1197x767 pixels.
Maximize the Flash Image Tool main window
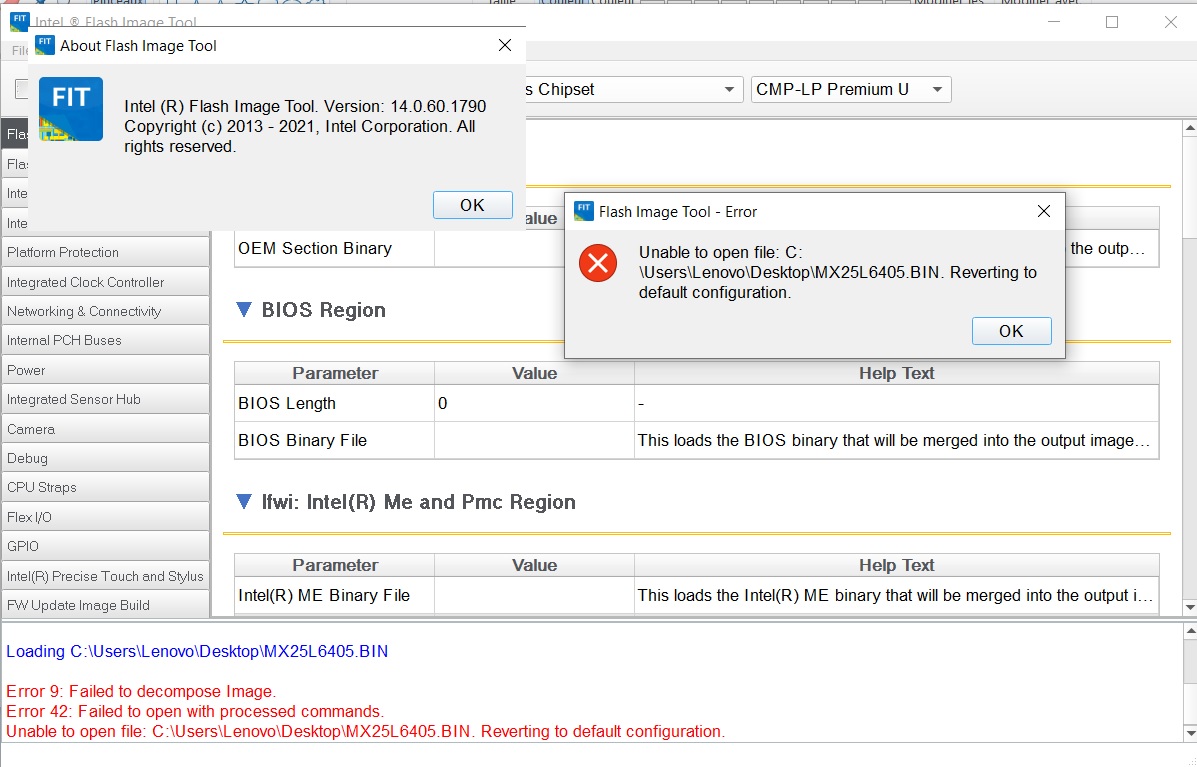(x=1112, y=22)
